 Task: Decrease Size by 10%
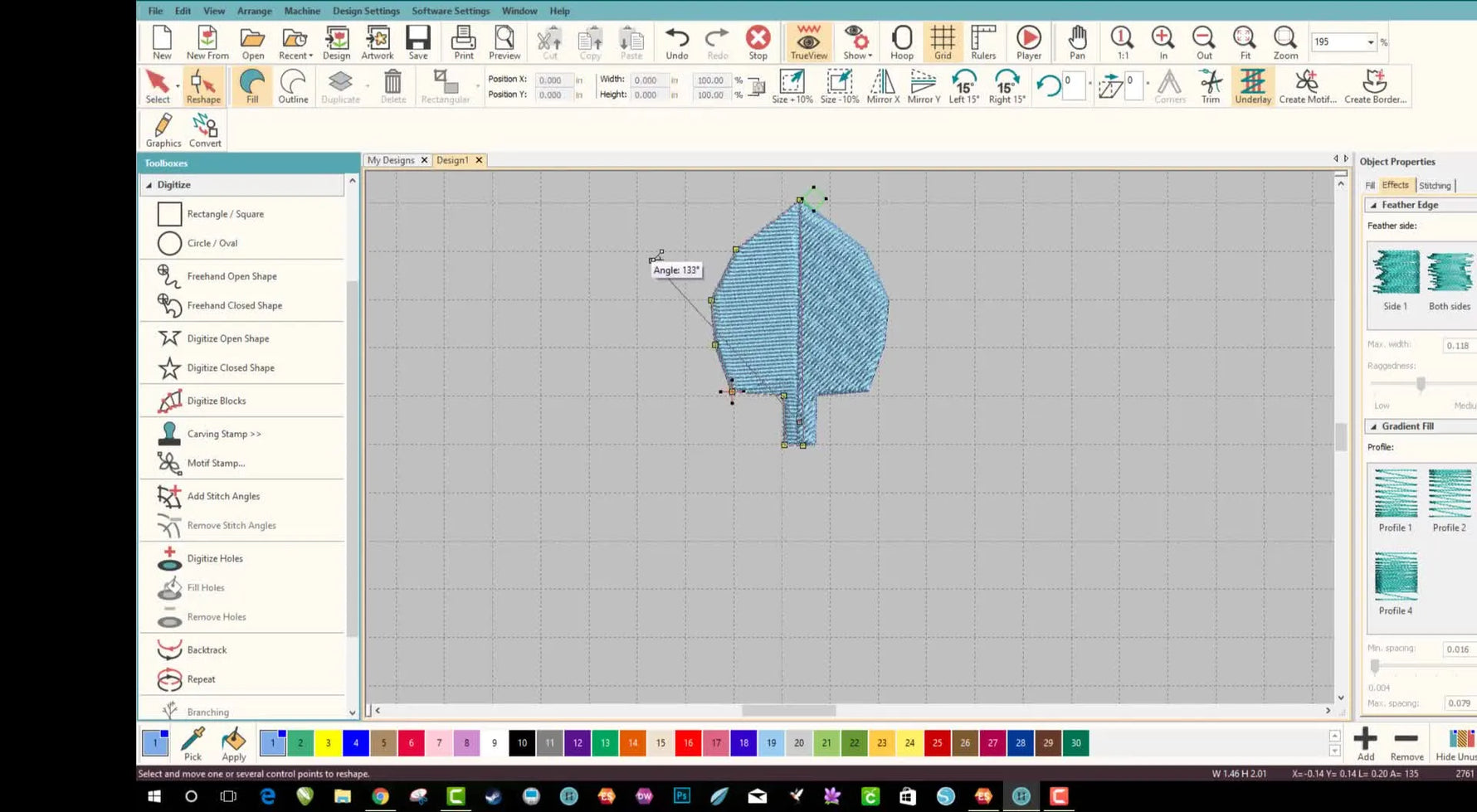[840, 86]
